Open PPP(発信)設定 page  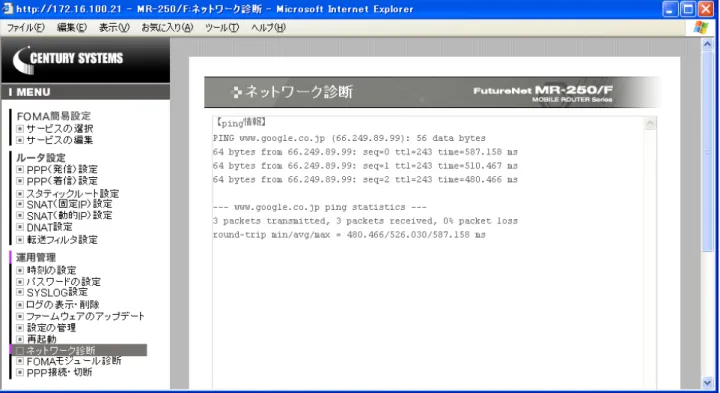tap(62, 169)
